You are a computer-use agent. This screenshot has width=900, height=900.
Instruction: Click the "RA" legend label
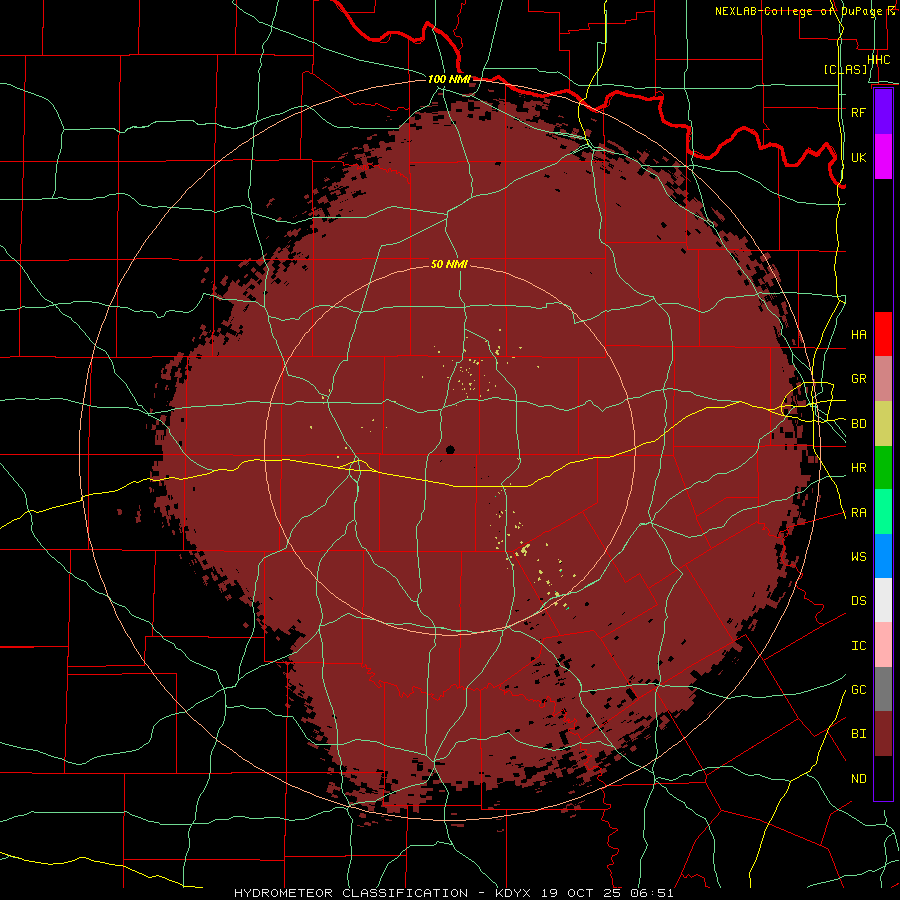coord(858,513)
